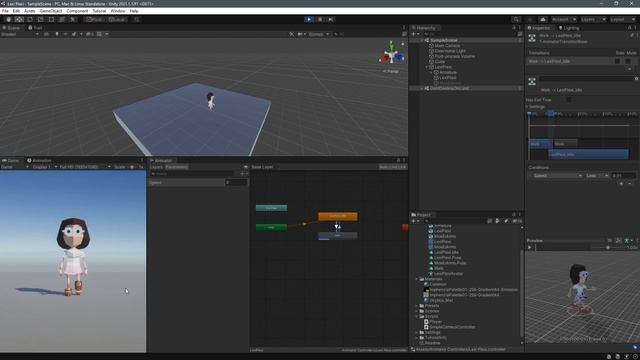Select the Rect transform tool
This screenshot has height=360, width=640.
[x=51, y=19]
